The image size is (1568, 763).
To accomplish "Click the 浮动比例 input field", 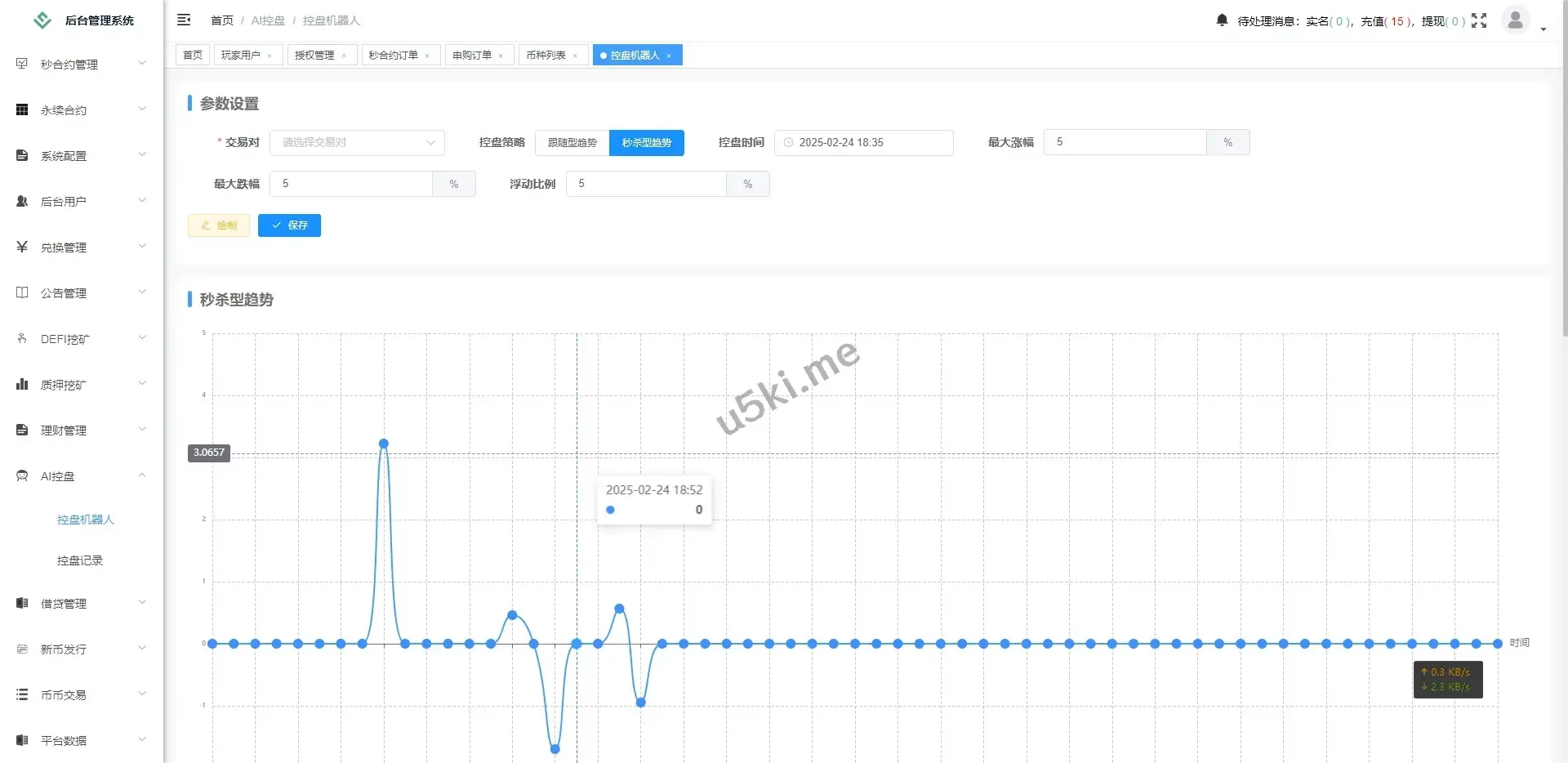I will tap(646, 184).
